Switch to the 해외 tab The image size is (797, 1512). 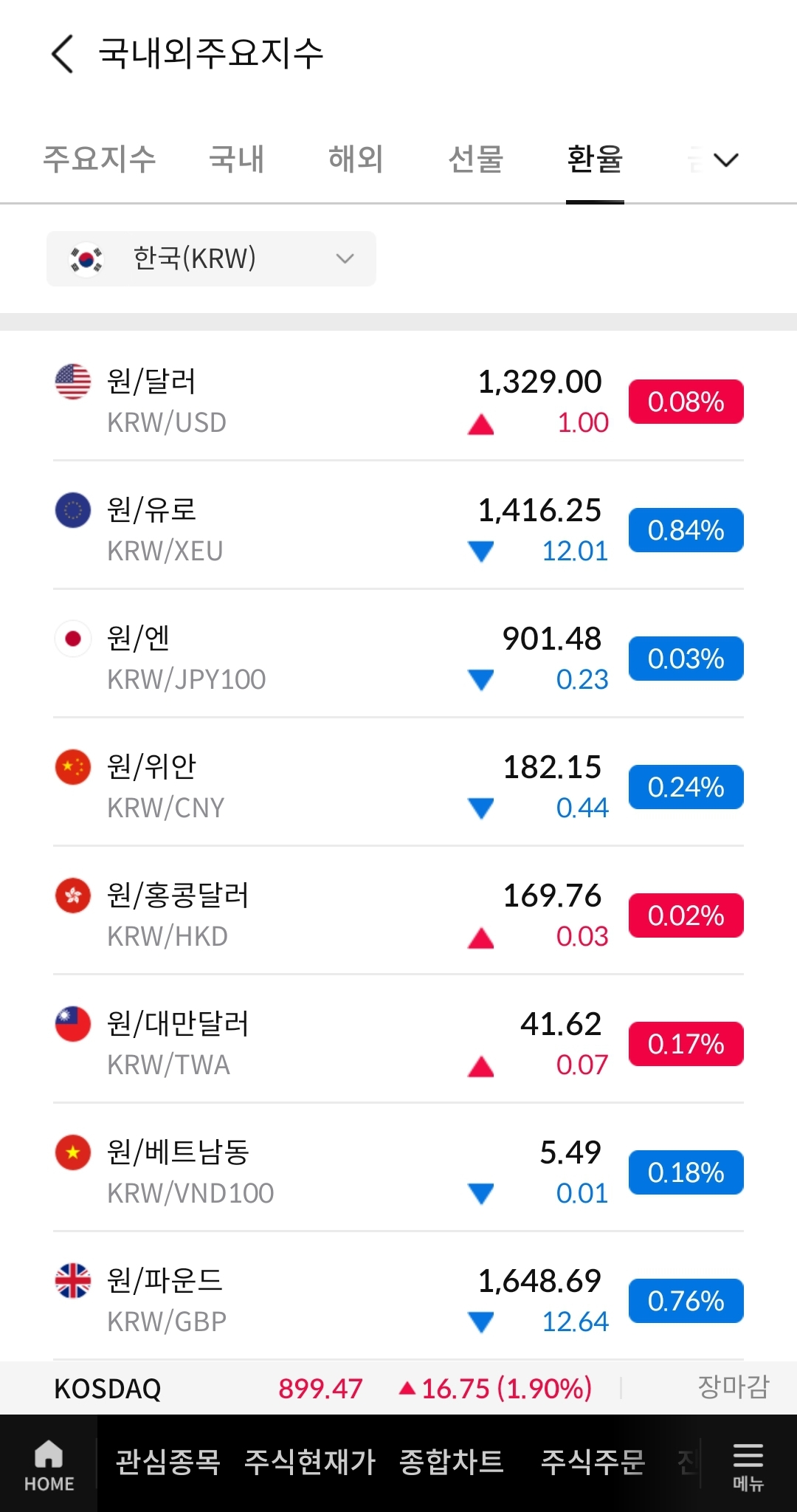point(356,159)
